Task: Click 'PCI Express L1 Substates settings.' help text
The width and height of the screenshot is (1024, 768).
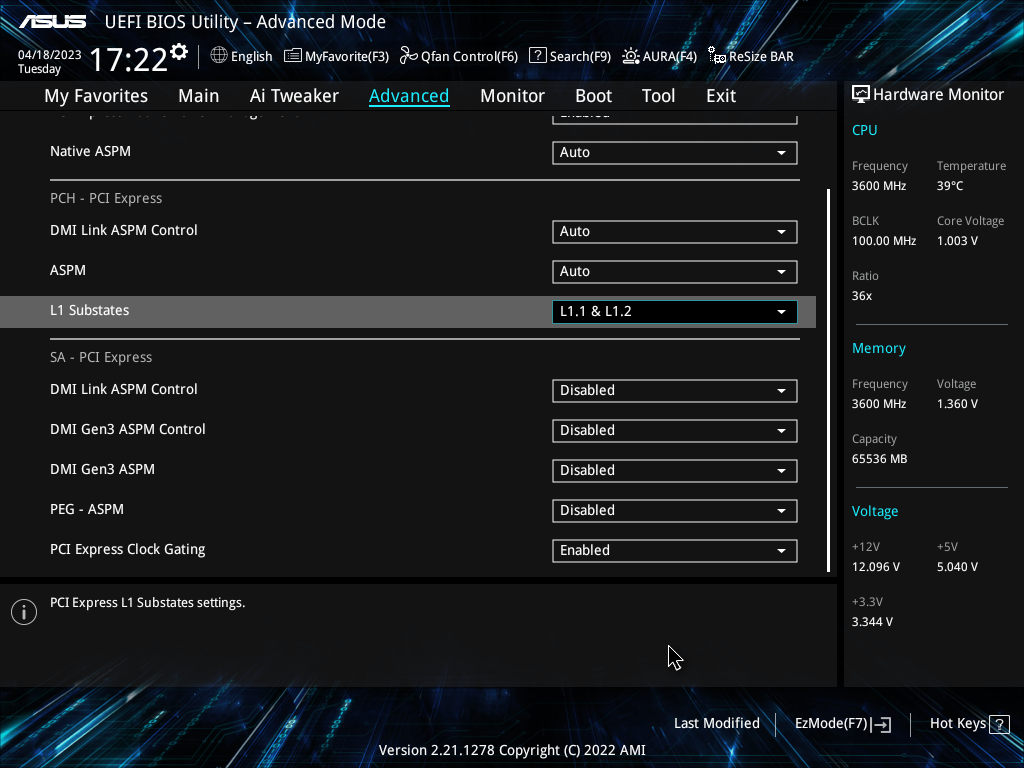Action: point(148,603)
